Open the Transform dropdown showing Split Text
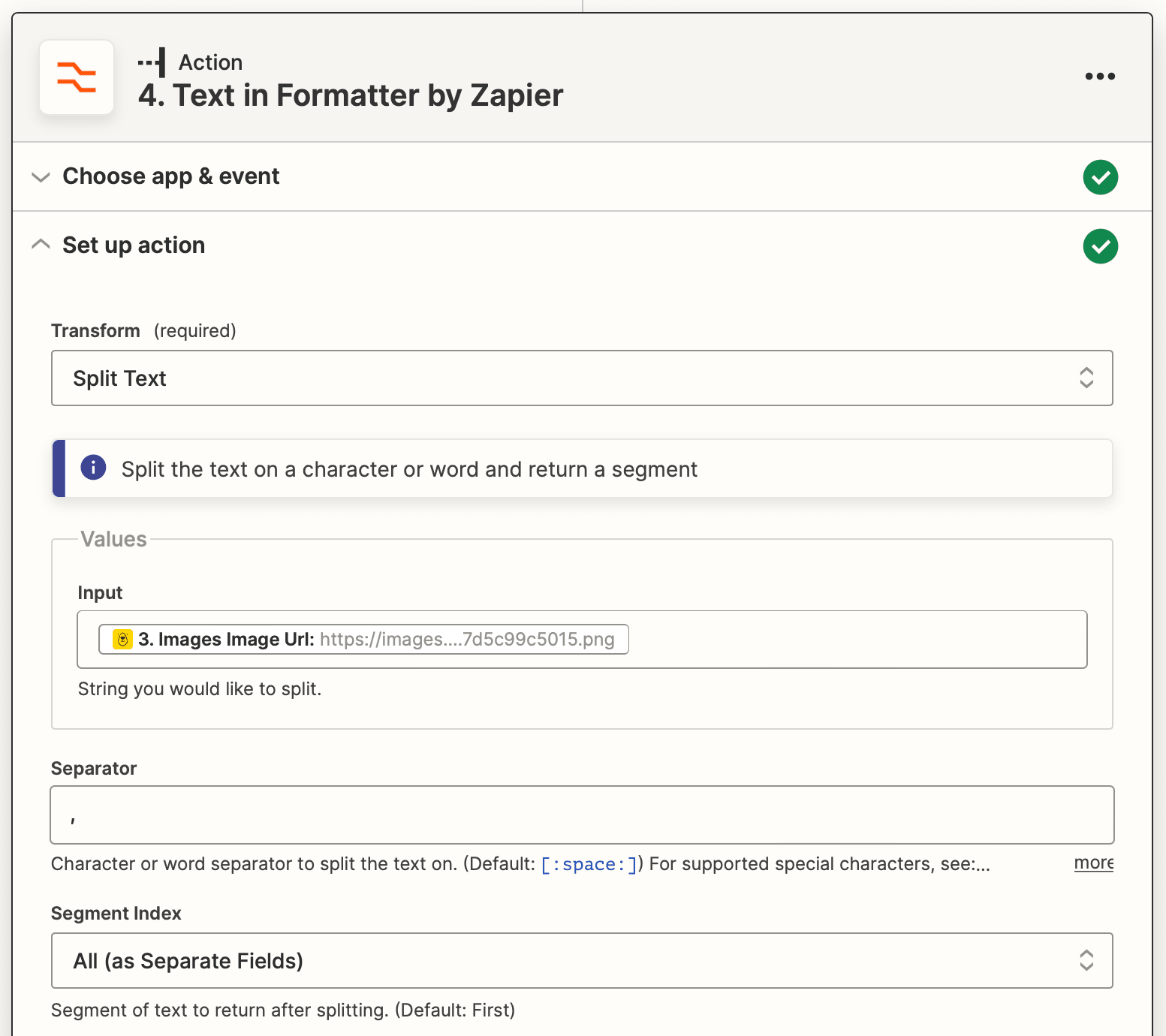The width and height of the screenshot is (1166, 1036). point(582,378)
